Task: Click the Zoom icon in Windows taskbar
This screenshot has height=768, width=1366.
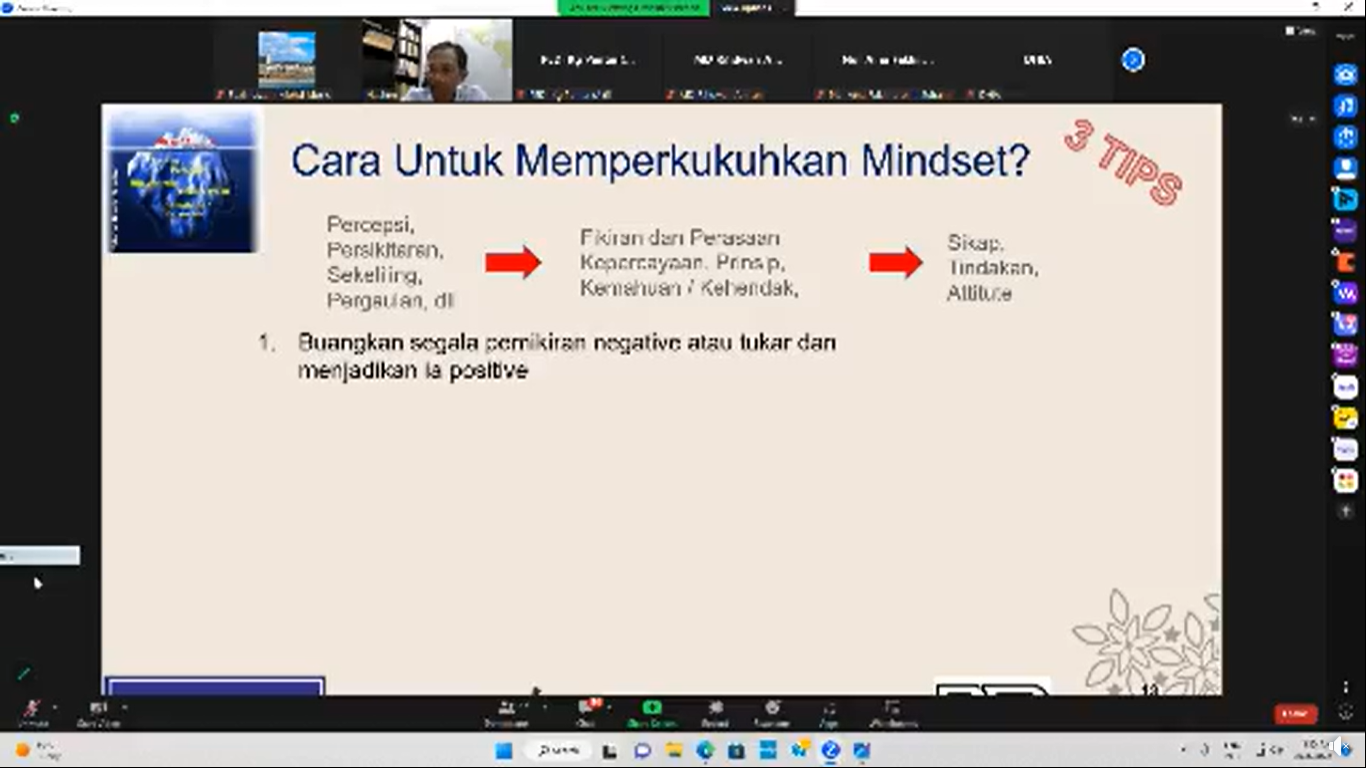Action: (830, 750)
